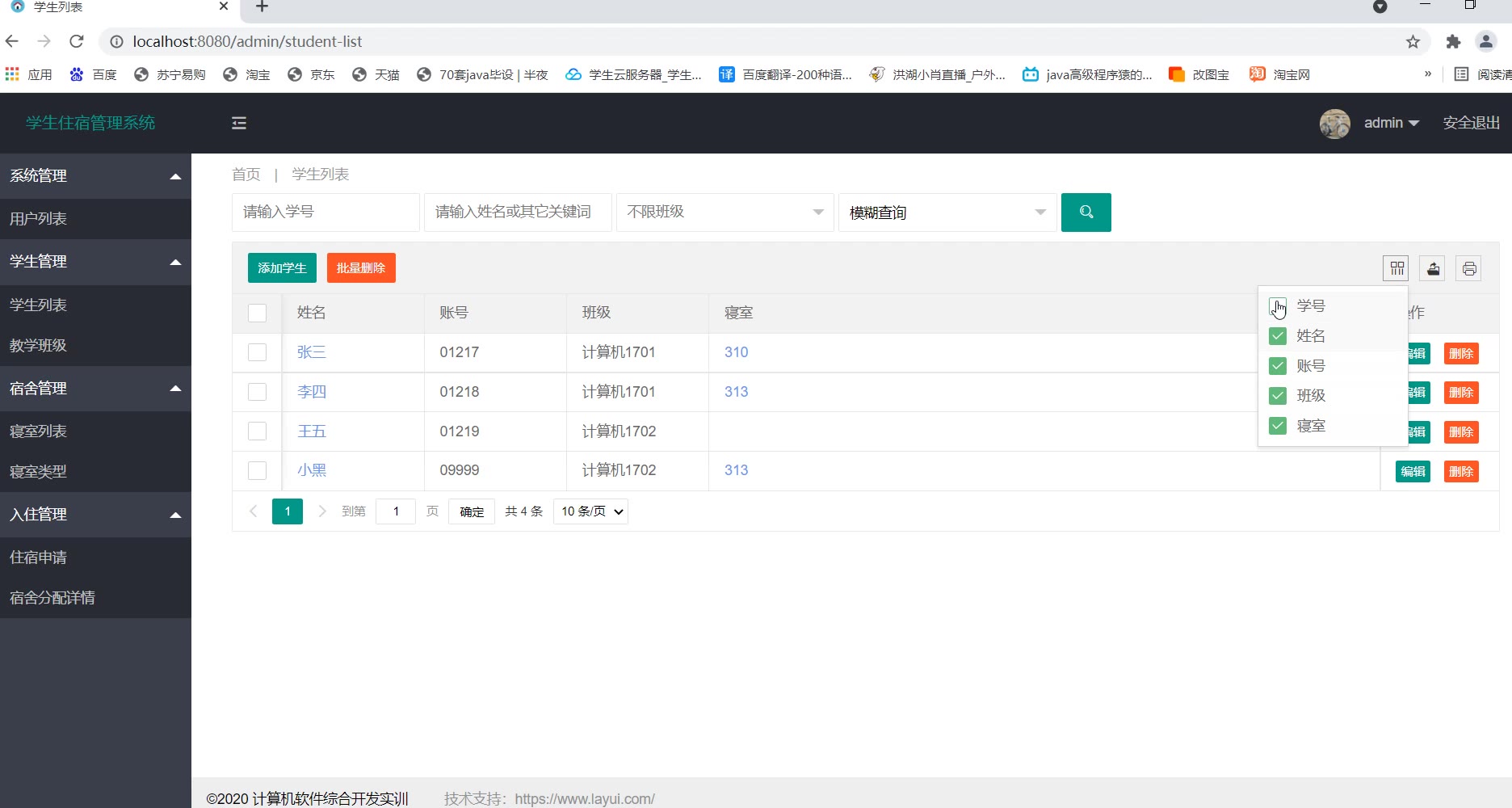Open the 不限班级 class dropdown
Image resolution: width=1512 pixels, height=808 pixels.
coord(724,213)
